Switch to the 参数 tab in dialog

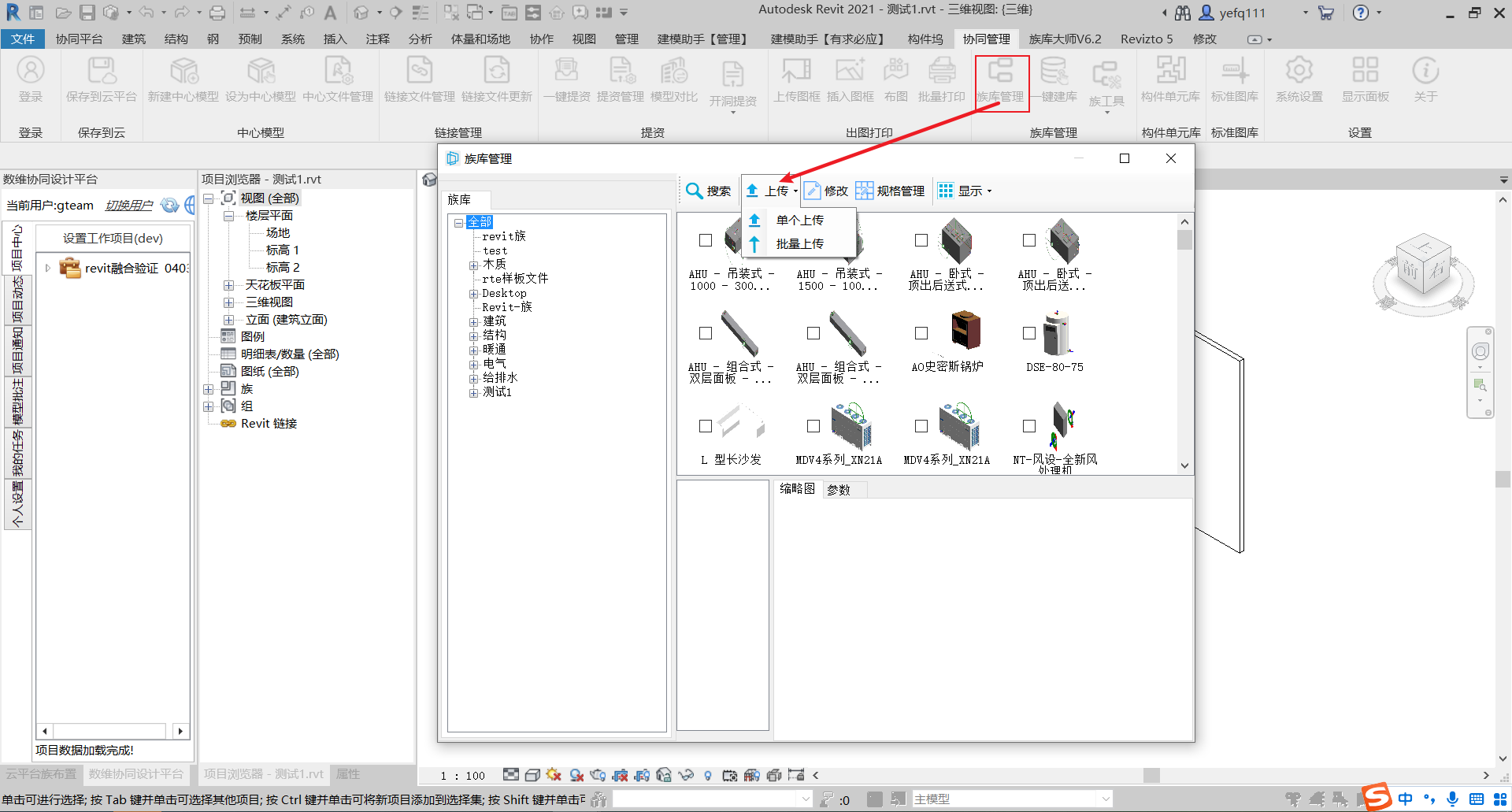click(839, 490)
